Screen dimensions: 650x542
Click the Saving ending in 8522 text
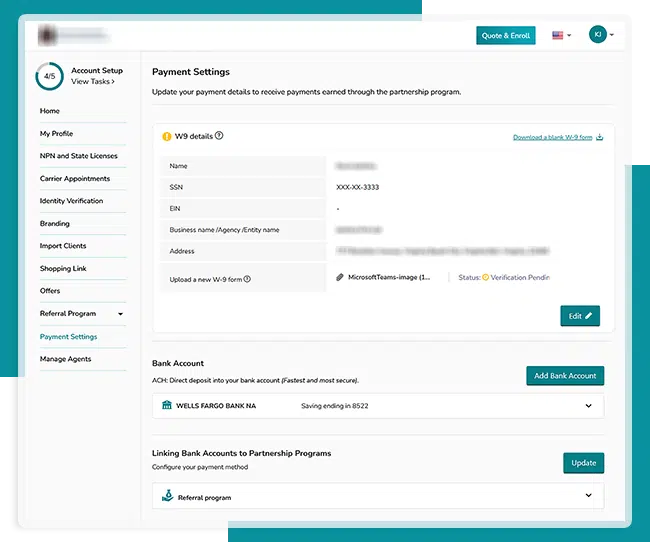coord(335,406)
